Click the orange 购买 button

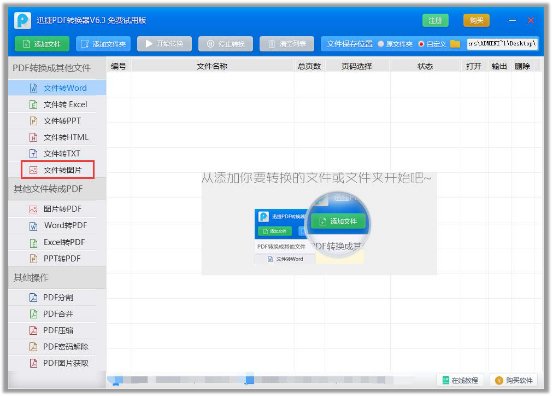pyautogui.click(x=476, y=20)
